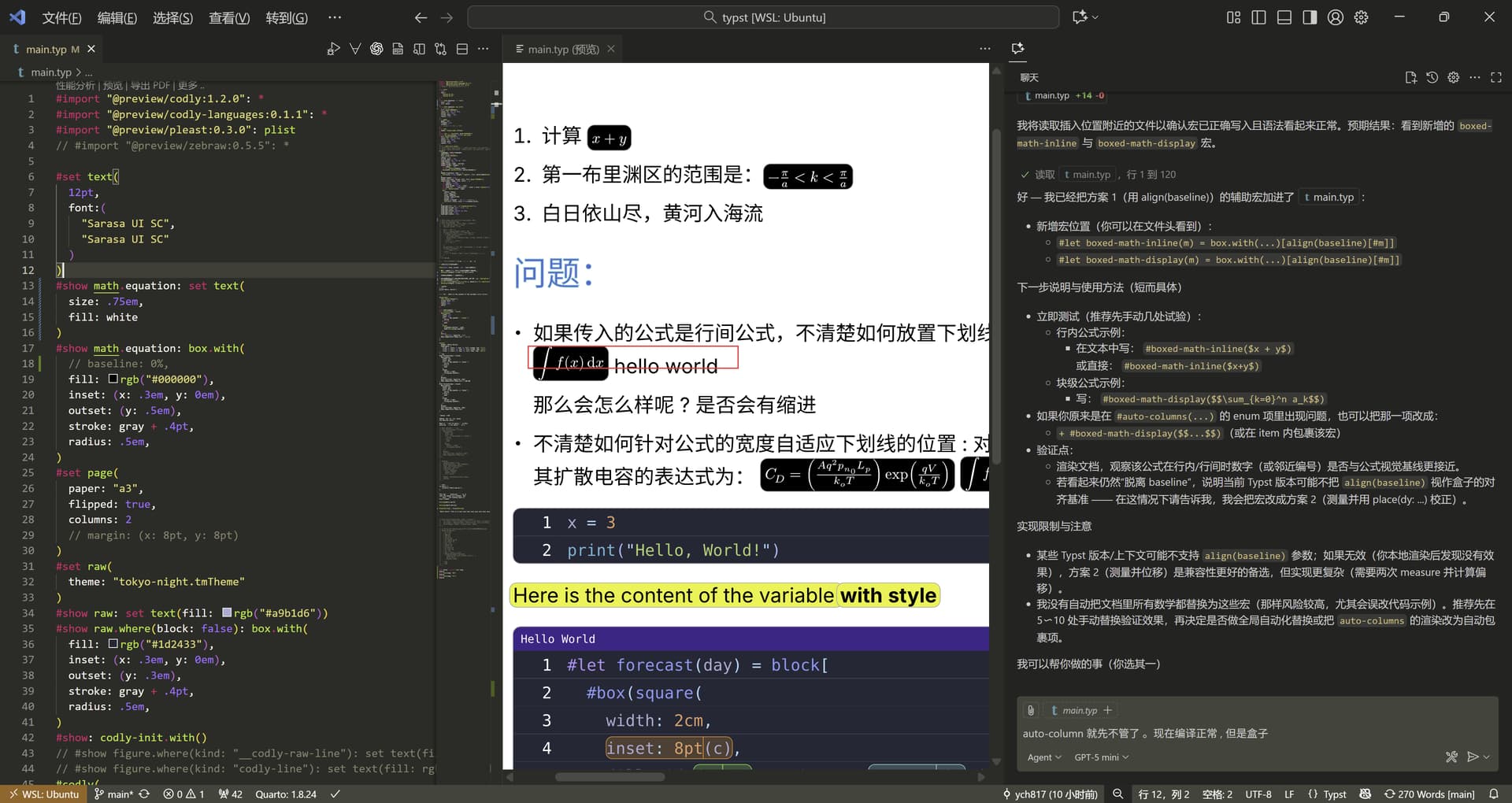Toggle the primary sidebar visibility
Screen dimensions: 1512x803
[1258, 17]
